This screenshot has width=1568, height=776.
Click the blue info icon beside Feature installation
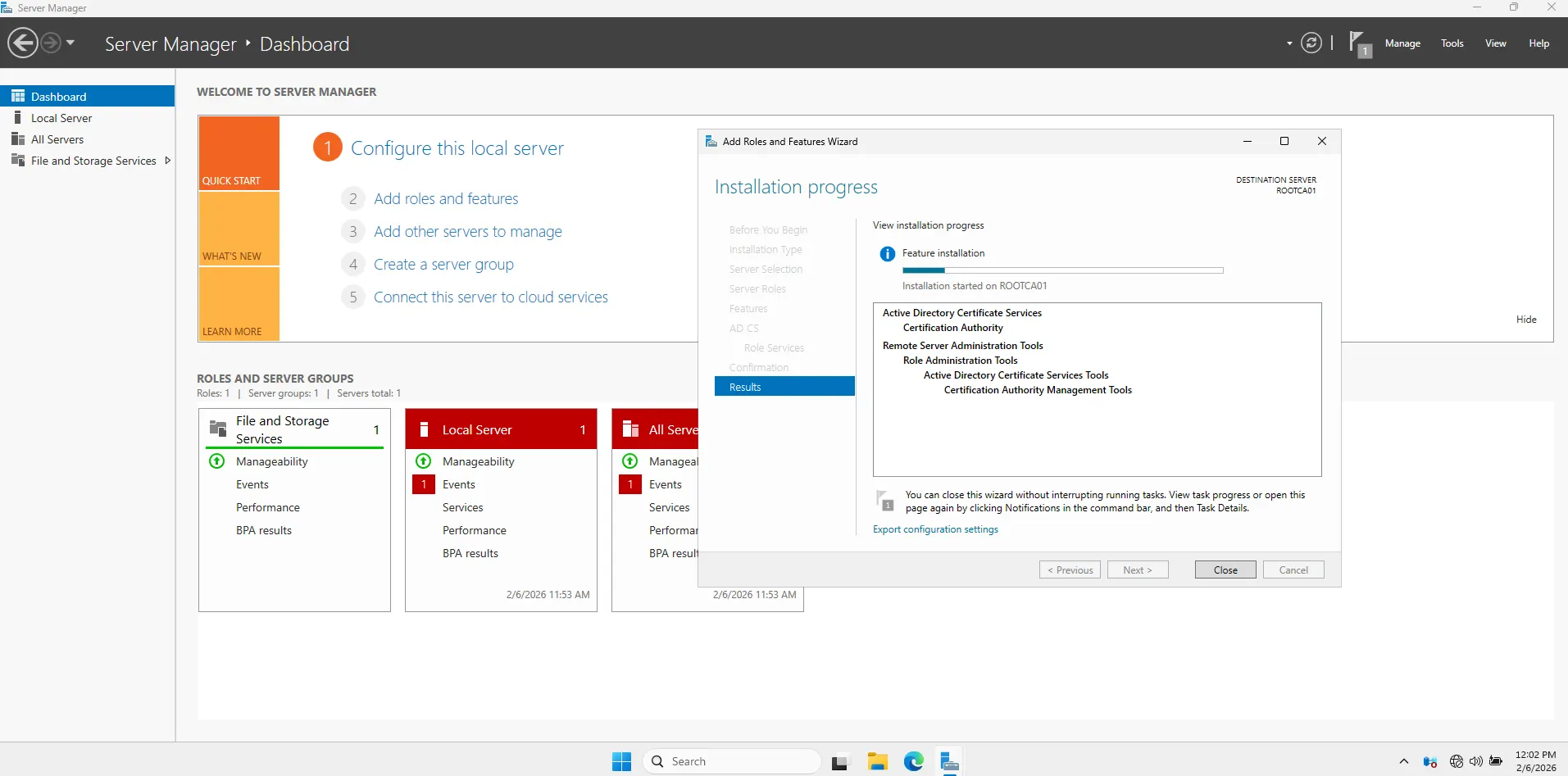[x=887, y=254]
